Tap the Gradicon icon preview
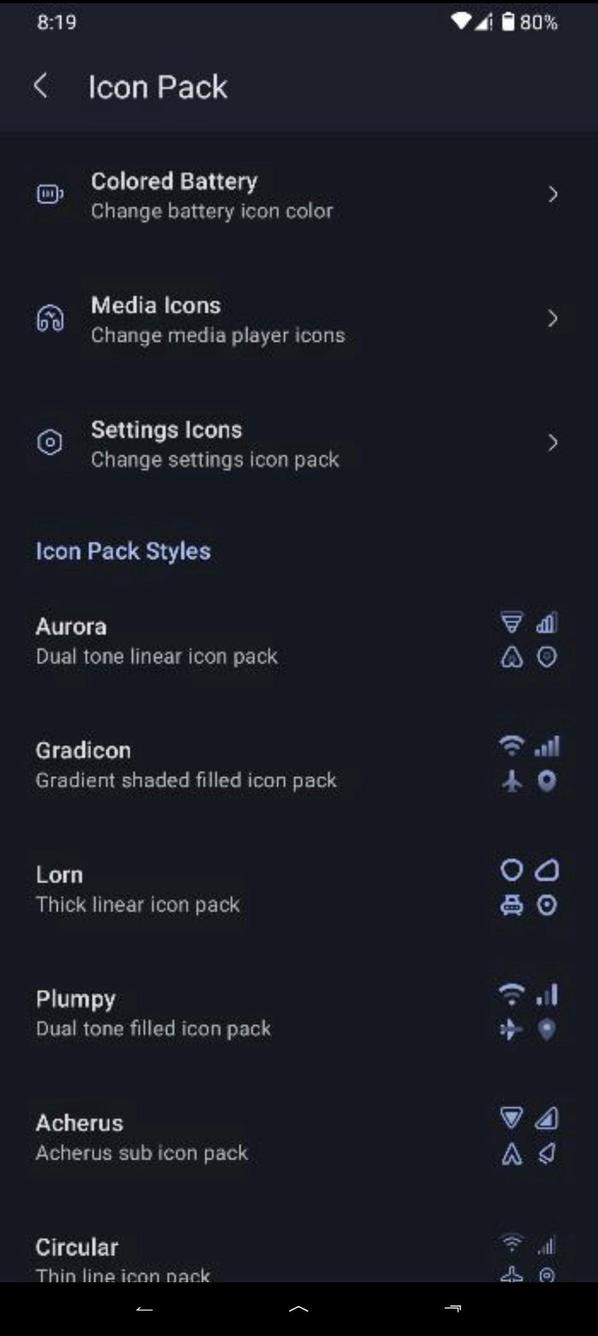The width and height of the screenshot is (598, 1336). (x=529, y=764)
